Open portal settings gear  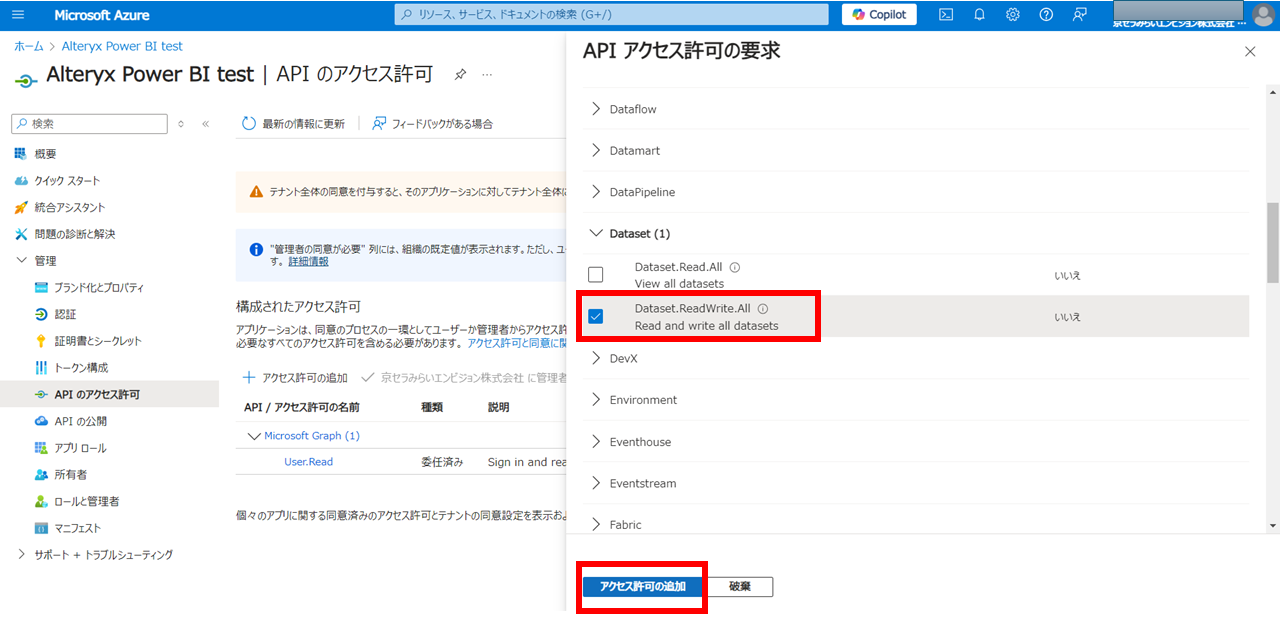point(1013,15)
